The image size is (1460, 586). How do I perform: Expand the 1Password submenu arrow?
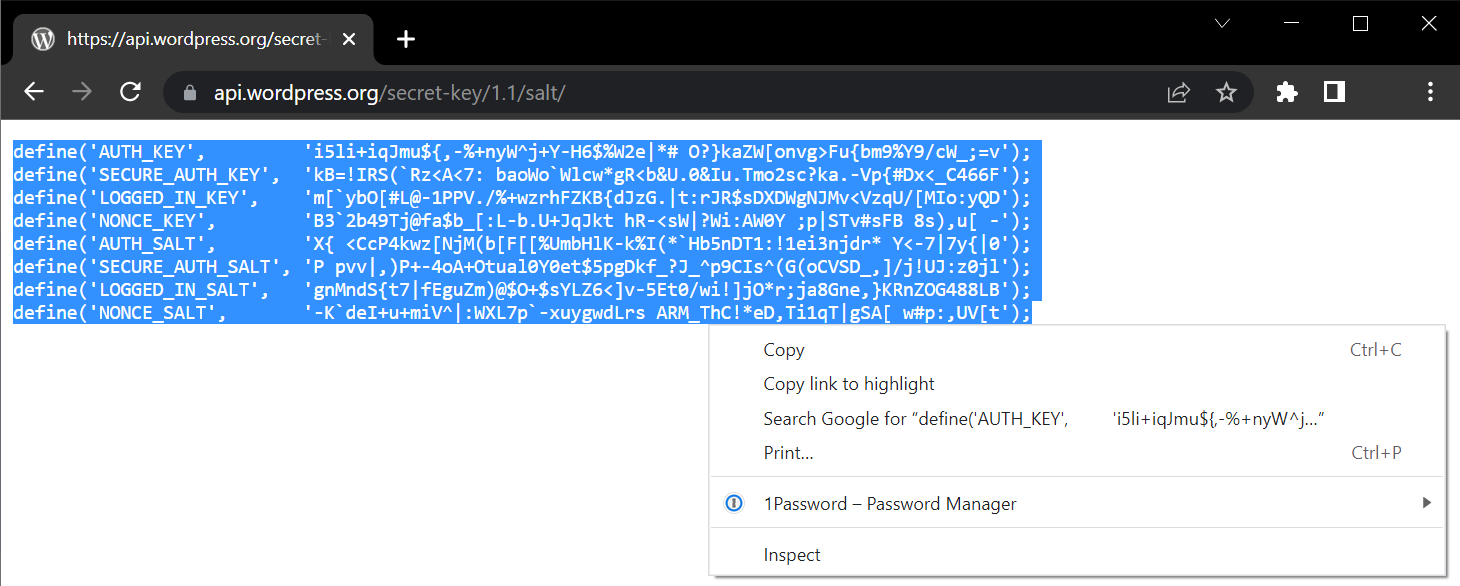1427,503
